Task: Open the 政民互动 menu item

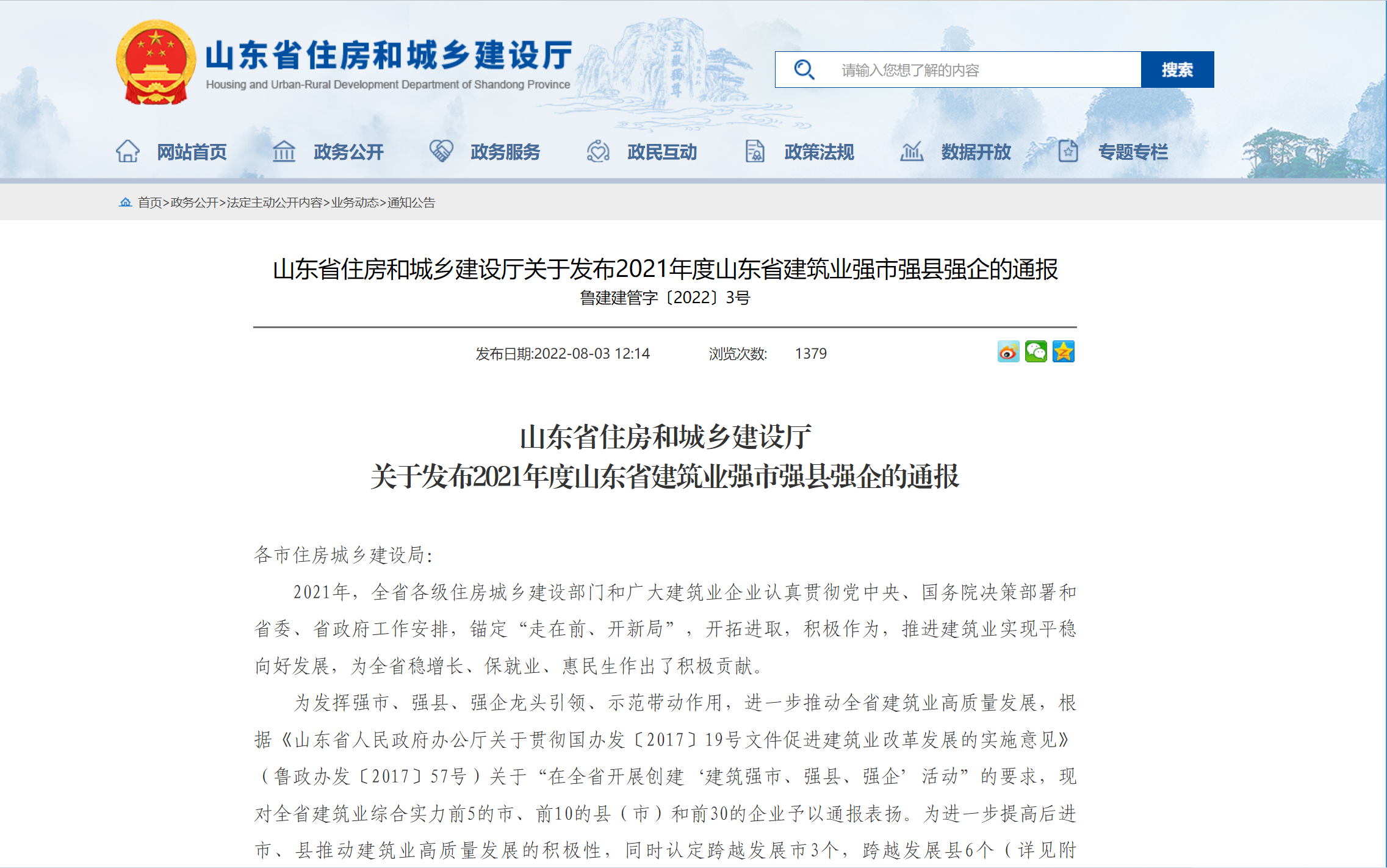Action: tap(660, 152)
